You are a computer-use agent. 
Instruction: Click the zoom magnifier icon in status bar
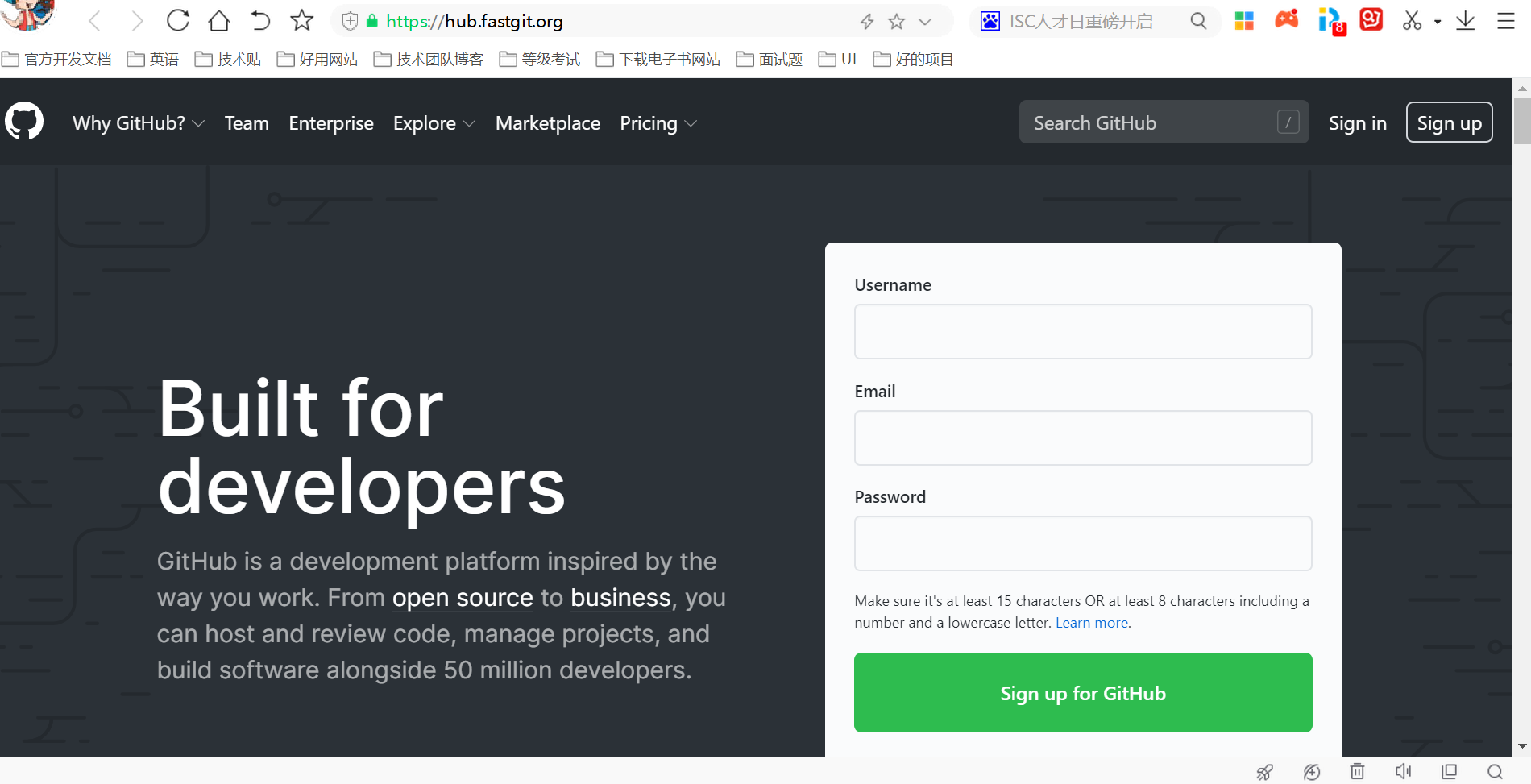coord(1496,772)
